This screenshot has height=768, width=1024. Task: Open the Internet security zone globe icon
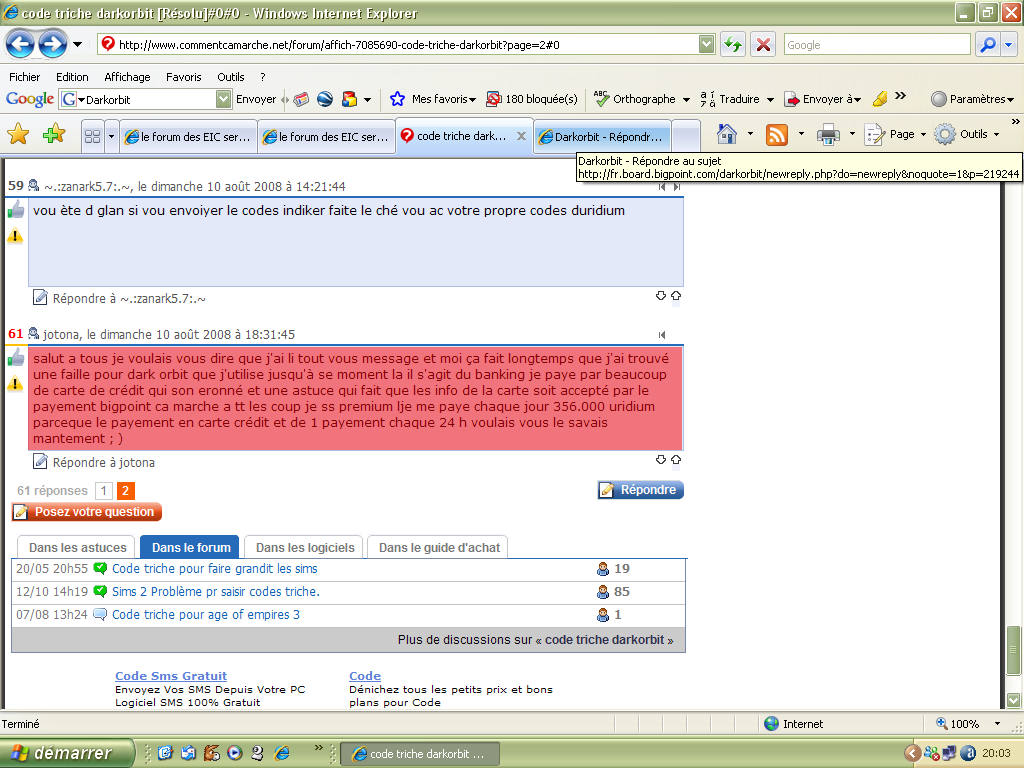click(771, 724)
